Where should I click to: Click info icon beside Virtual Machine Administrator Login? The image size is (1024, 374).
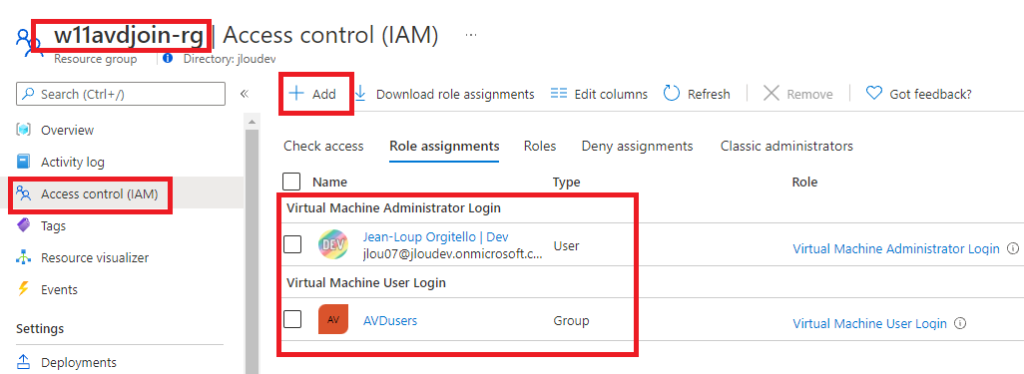click(x=1013, y=249)
